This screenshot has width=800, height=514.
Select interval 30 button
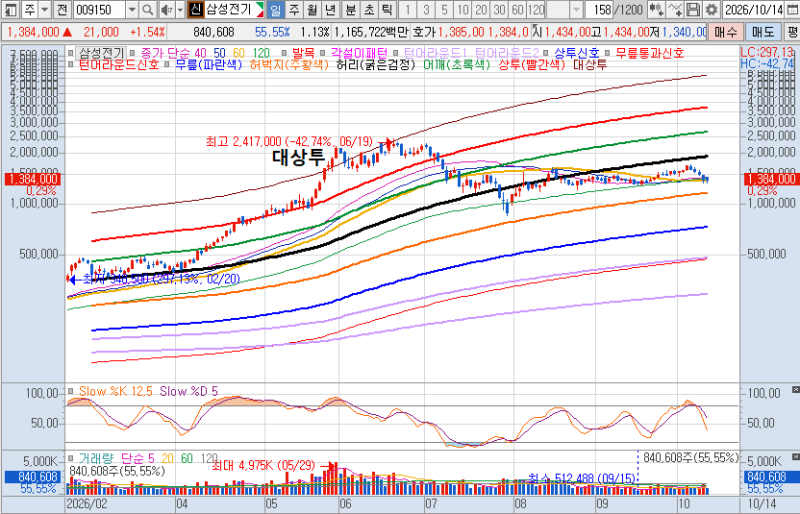(x=499, y=9)
